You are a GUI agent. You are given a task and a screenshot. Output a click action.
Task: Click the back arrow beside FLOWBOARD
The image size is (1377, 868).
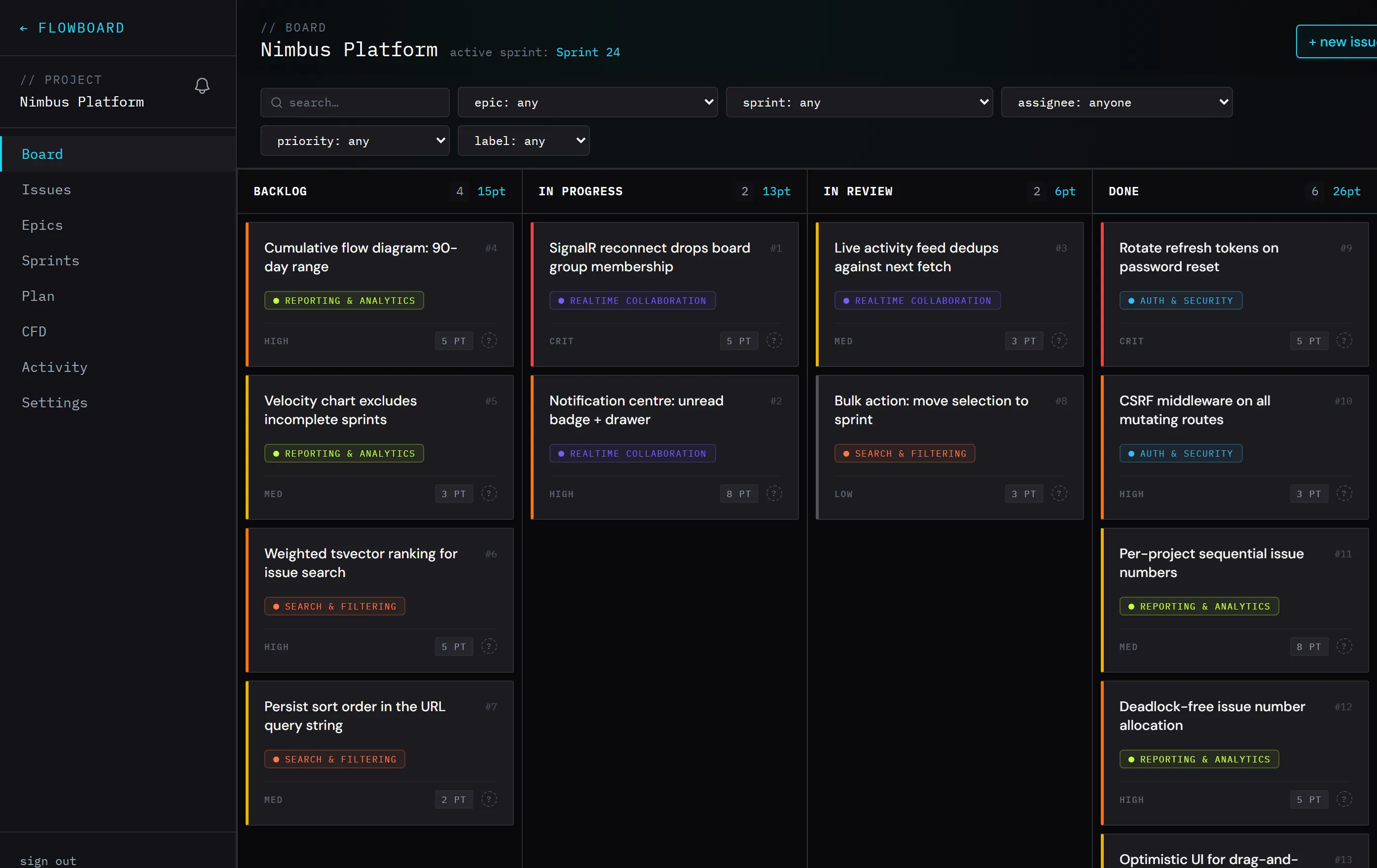(24, 28)
